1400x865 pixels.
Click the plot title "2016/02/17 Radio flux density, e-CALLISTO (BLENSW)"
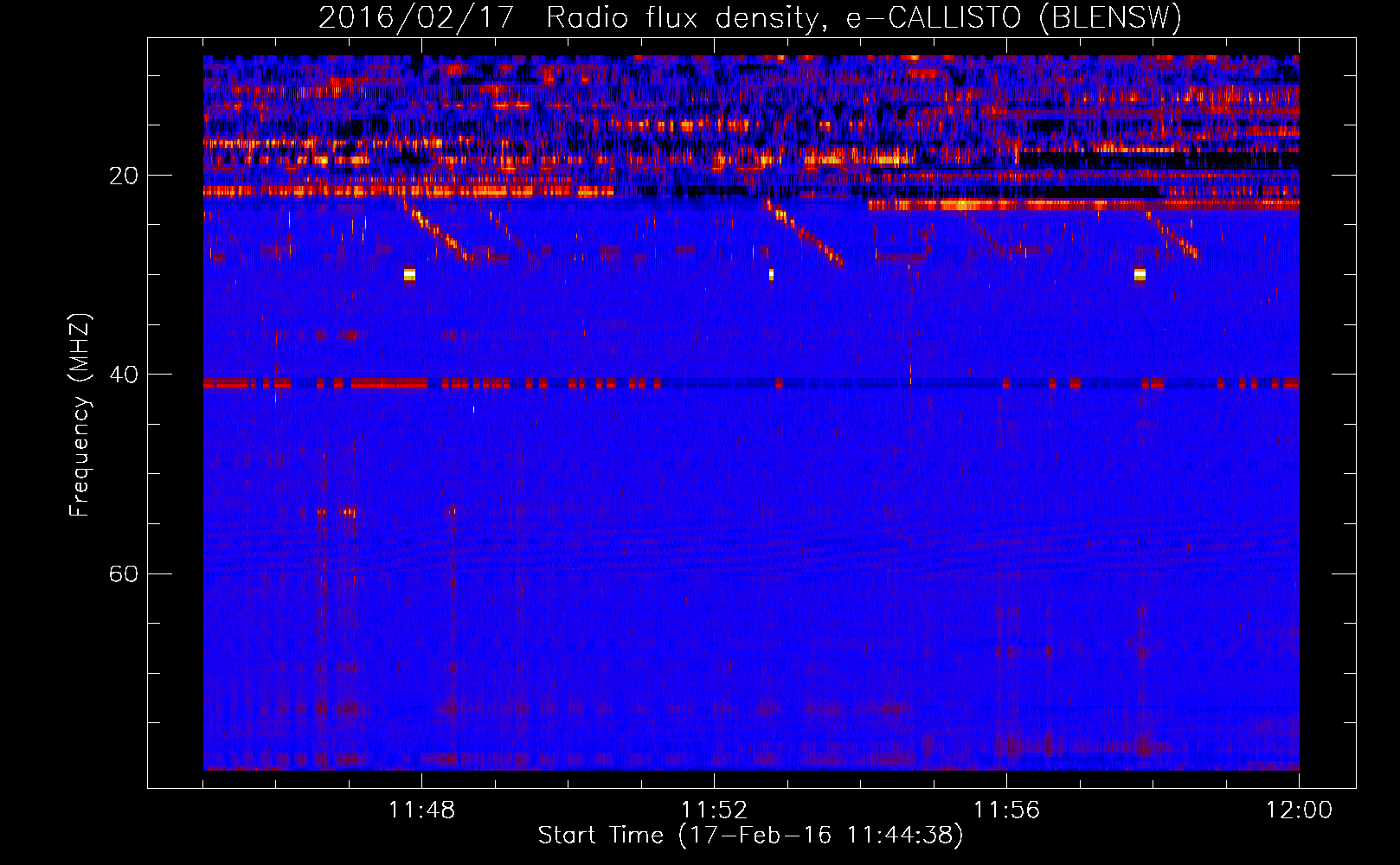[x=750, y=18]
